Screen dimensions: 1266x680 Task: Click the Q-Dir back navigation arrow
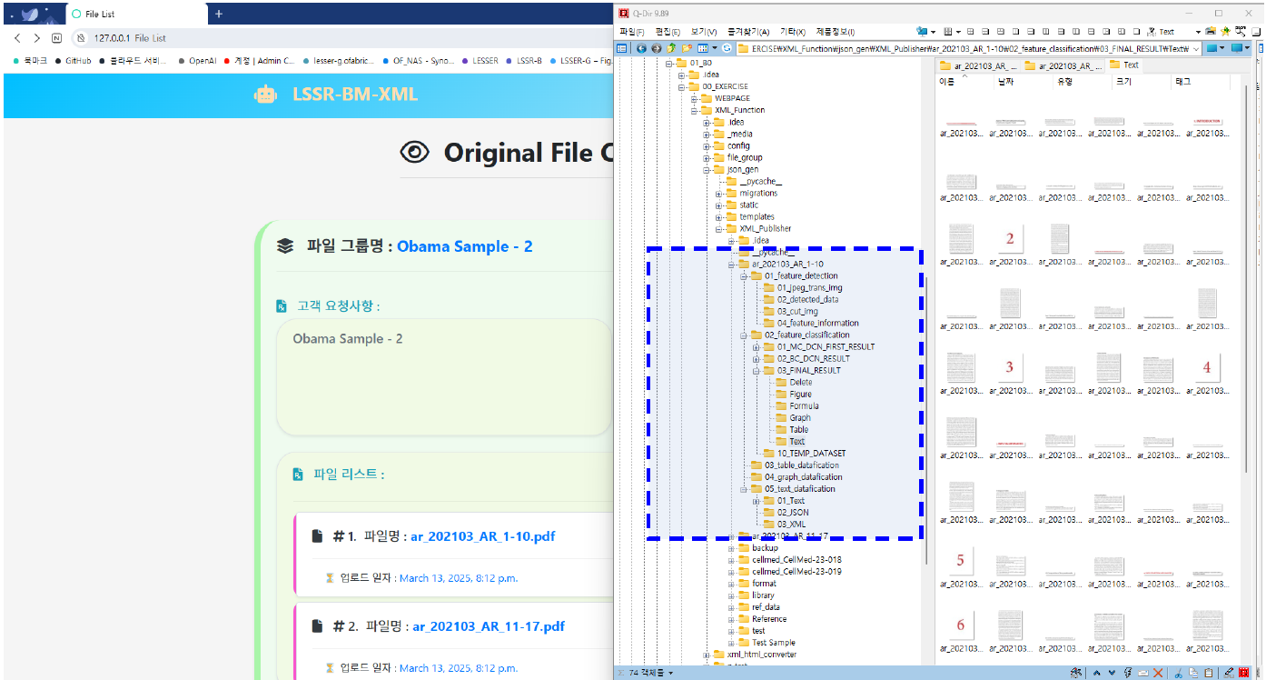(642, 48)
